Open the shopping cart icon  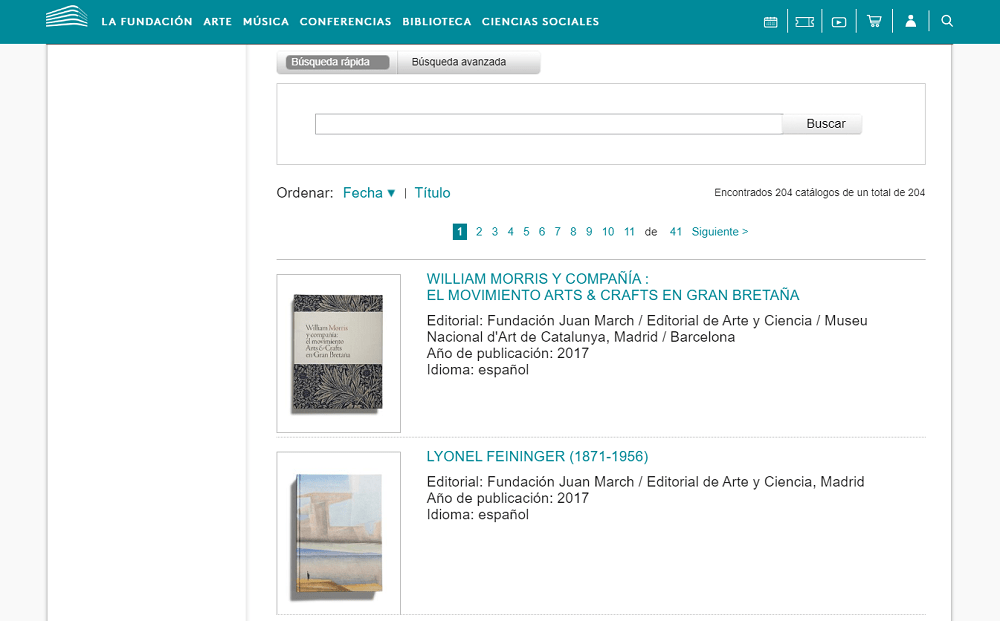coord(874,21)
